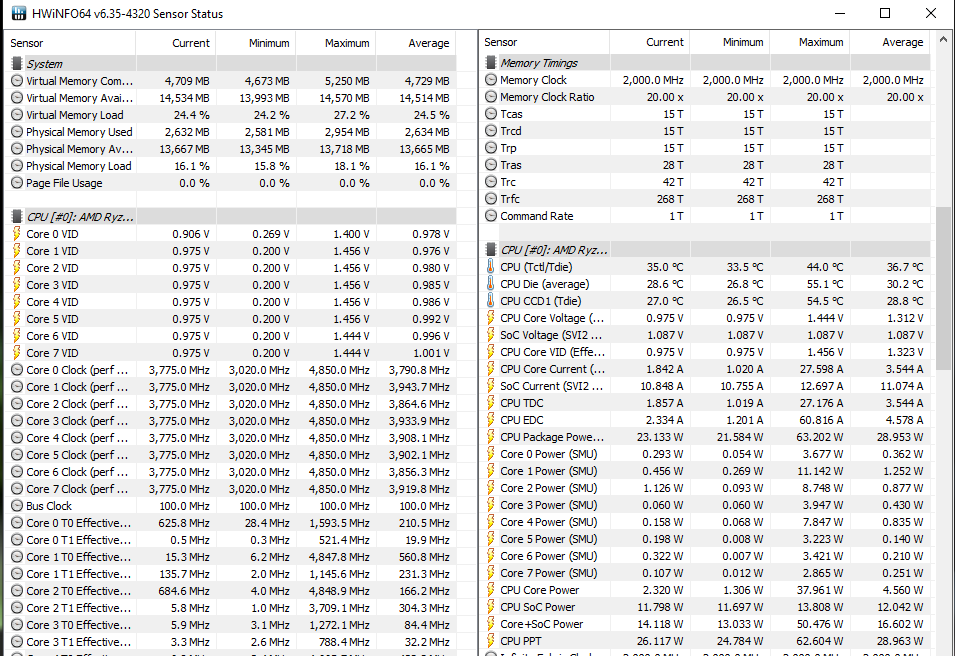
Task: Click the Bus Clock circle icon
Action: pyautogui.click(x=17, y=506)
